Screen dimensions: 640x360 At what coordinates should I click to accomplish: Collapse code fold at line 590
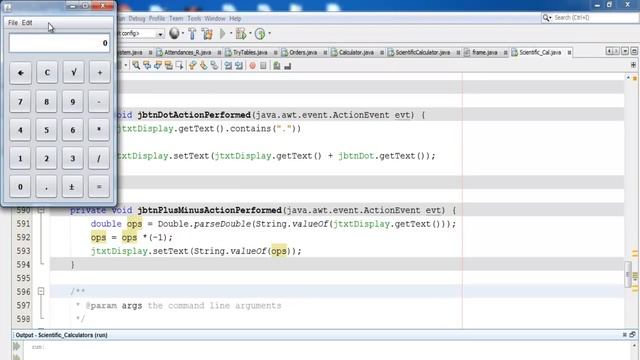41,211
